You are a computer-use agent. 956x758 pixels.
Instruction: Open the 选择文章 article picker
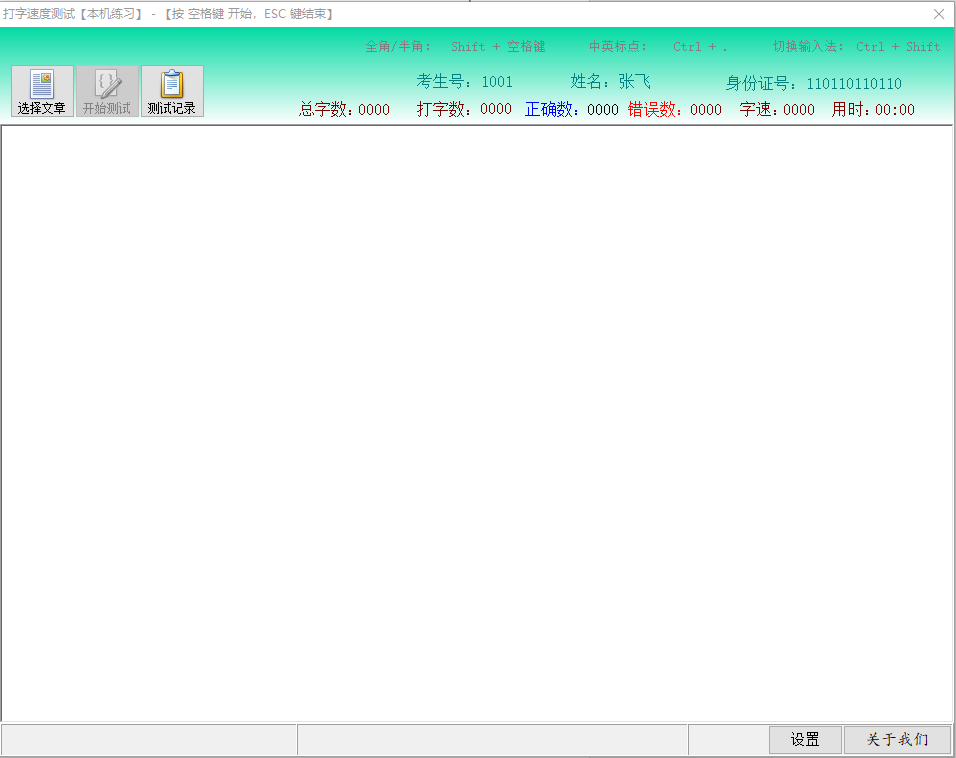point(42,92)
